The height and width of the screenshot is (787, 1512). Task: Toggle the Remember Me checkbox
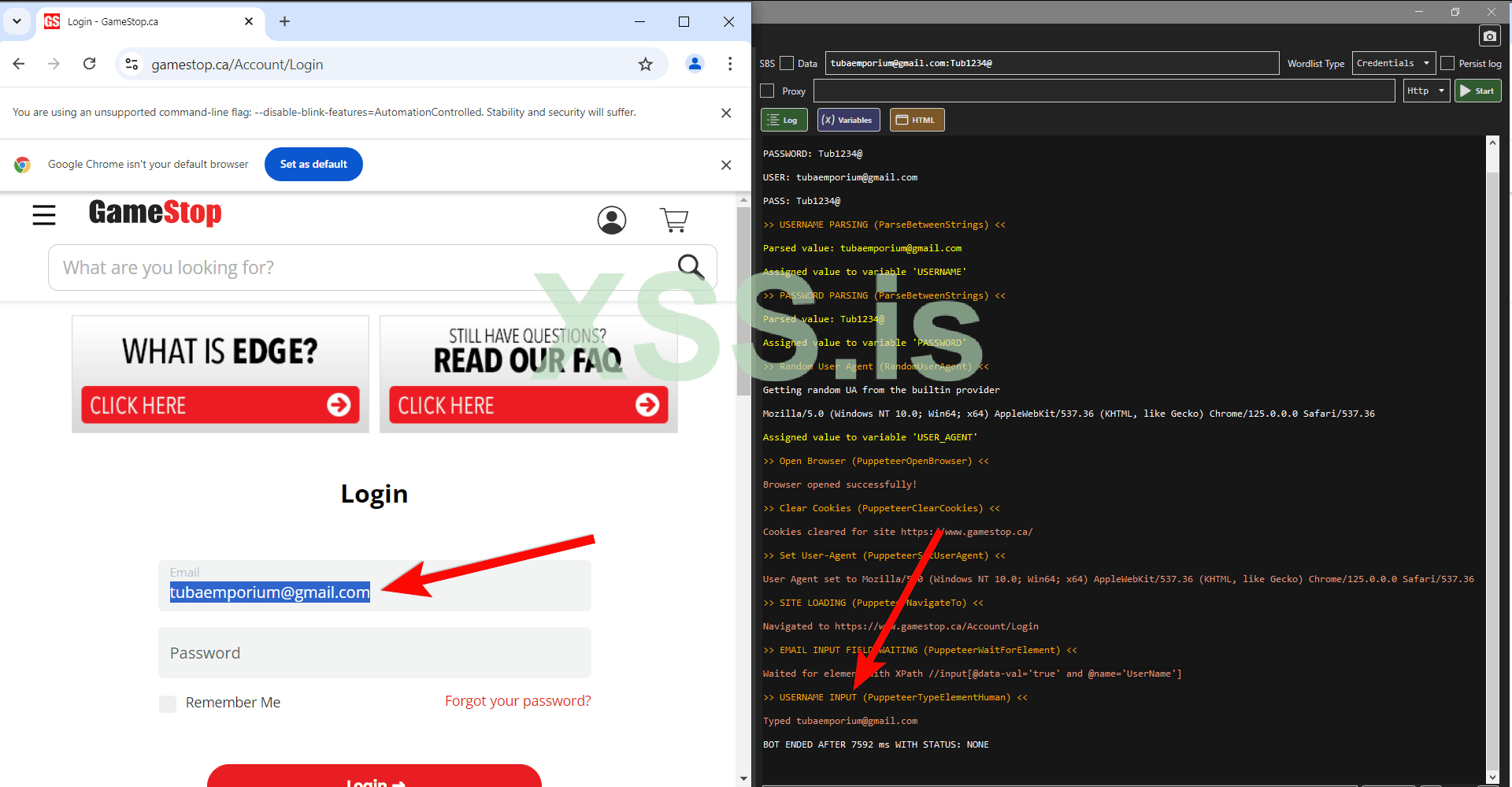click(x=168, y=703)
